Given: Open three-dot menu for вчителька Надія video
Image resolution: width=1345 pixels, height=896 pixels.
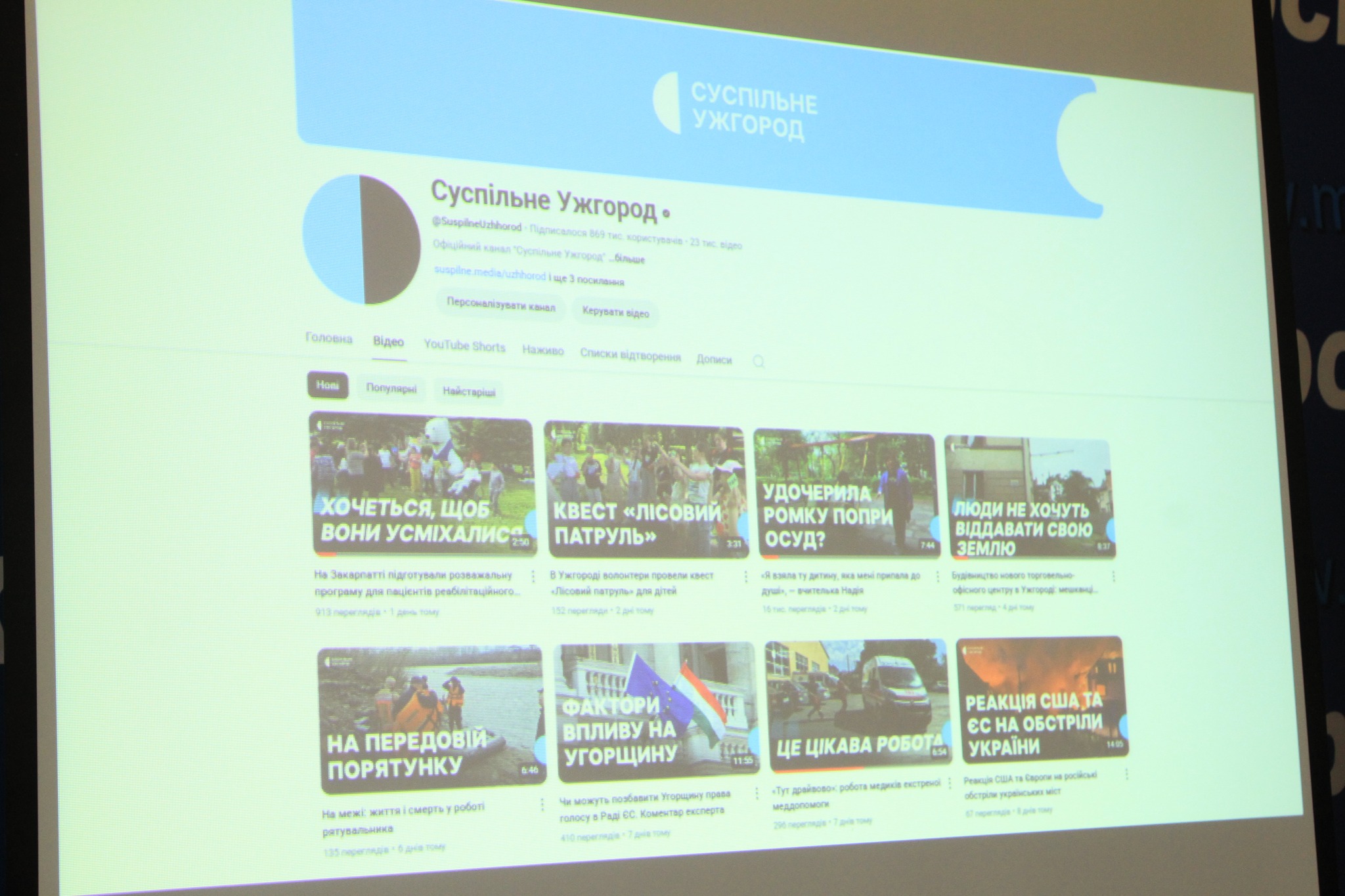Looking at the screenshot, I should point(937,576).
